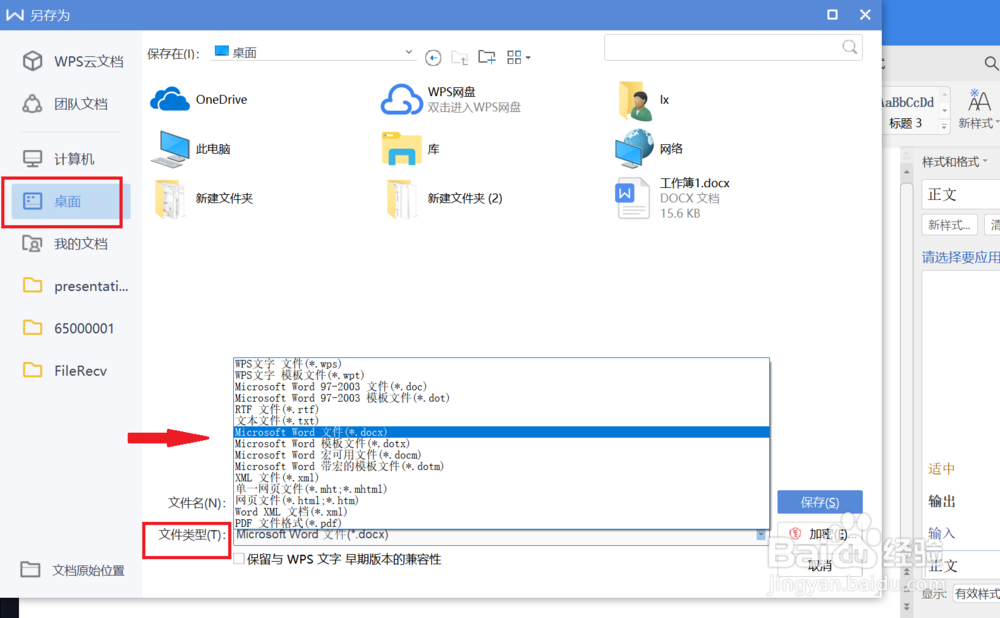This screenshot has width=1000, height=618.
Task: Open the OneDrive item
Action: [199, 99]
